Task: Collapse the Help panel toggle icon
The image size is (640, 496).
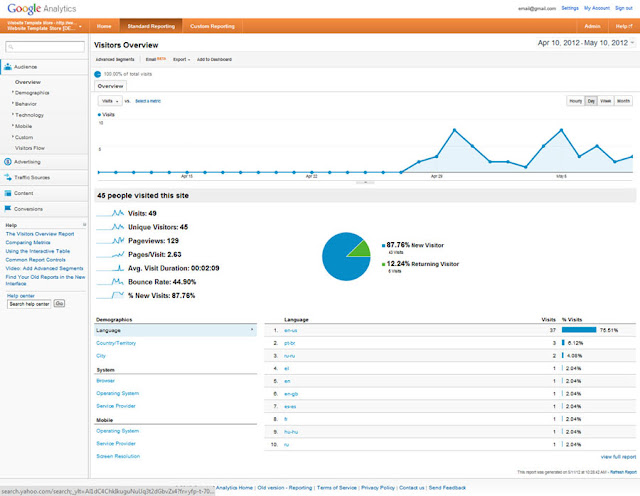Action: tap(84, 225)
